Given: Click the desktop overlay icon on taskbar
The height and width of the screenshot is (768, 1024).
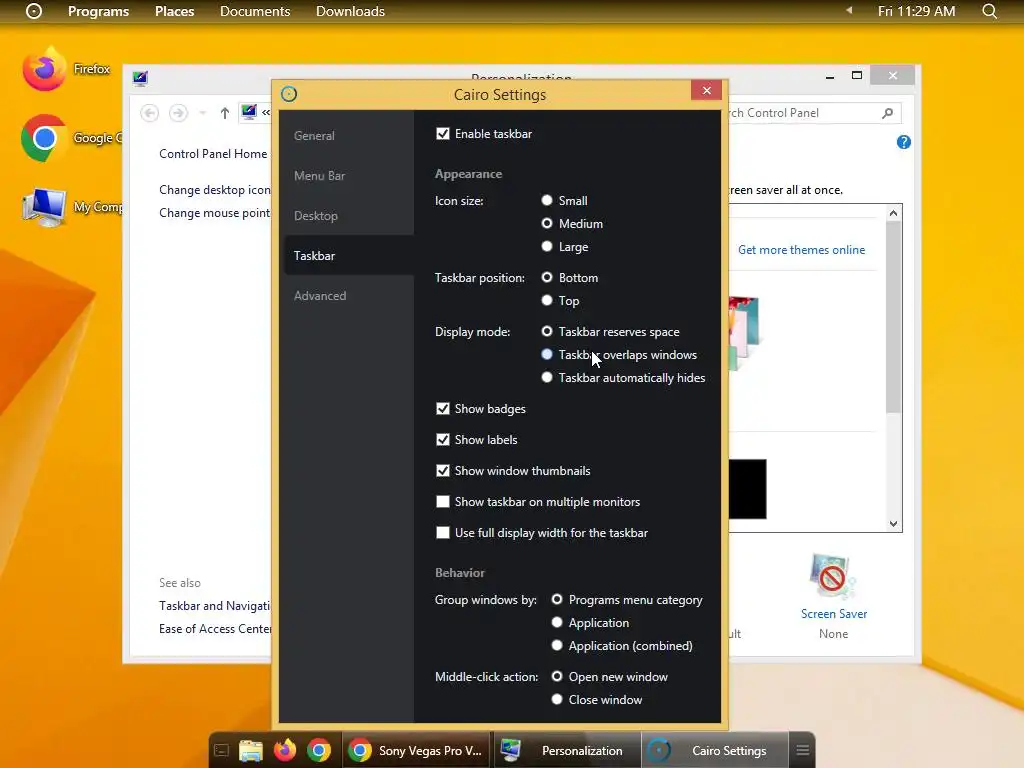Looking at the screenshot, I should [221, 750].
